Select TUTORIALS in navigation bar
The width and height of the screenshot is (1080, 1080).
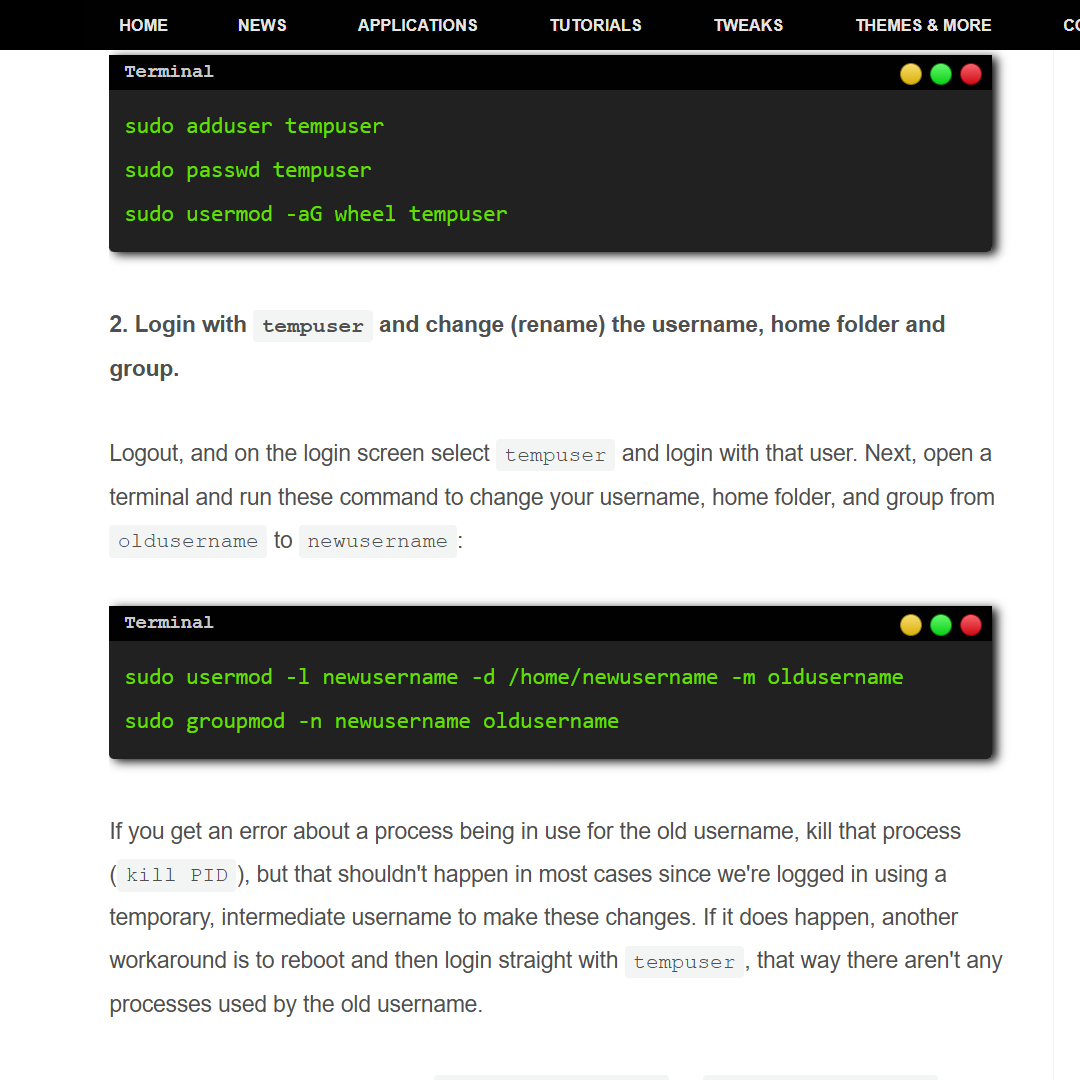click(595, 25)
